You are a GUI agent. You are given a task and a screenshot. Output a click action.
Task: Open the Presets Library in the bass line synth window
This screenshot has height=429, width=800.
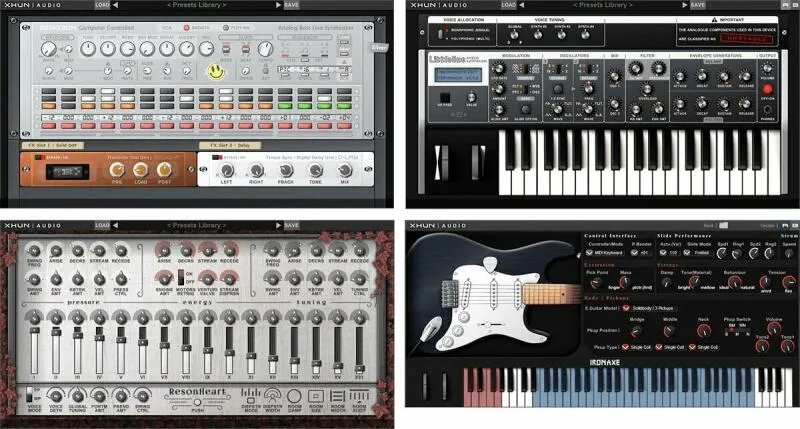coord(196,5)
